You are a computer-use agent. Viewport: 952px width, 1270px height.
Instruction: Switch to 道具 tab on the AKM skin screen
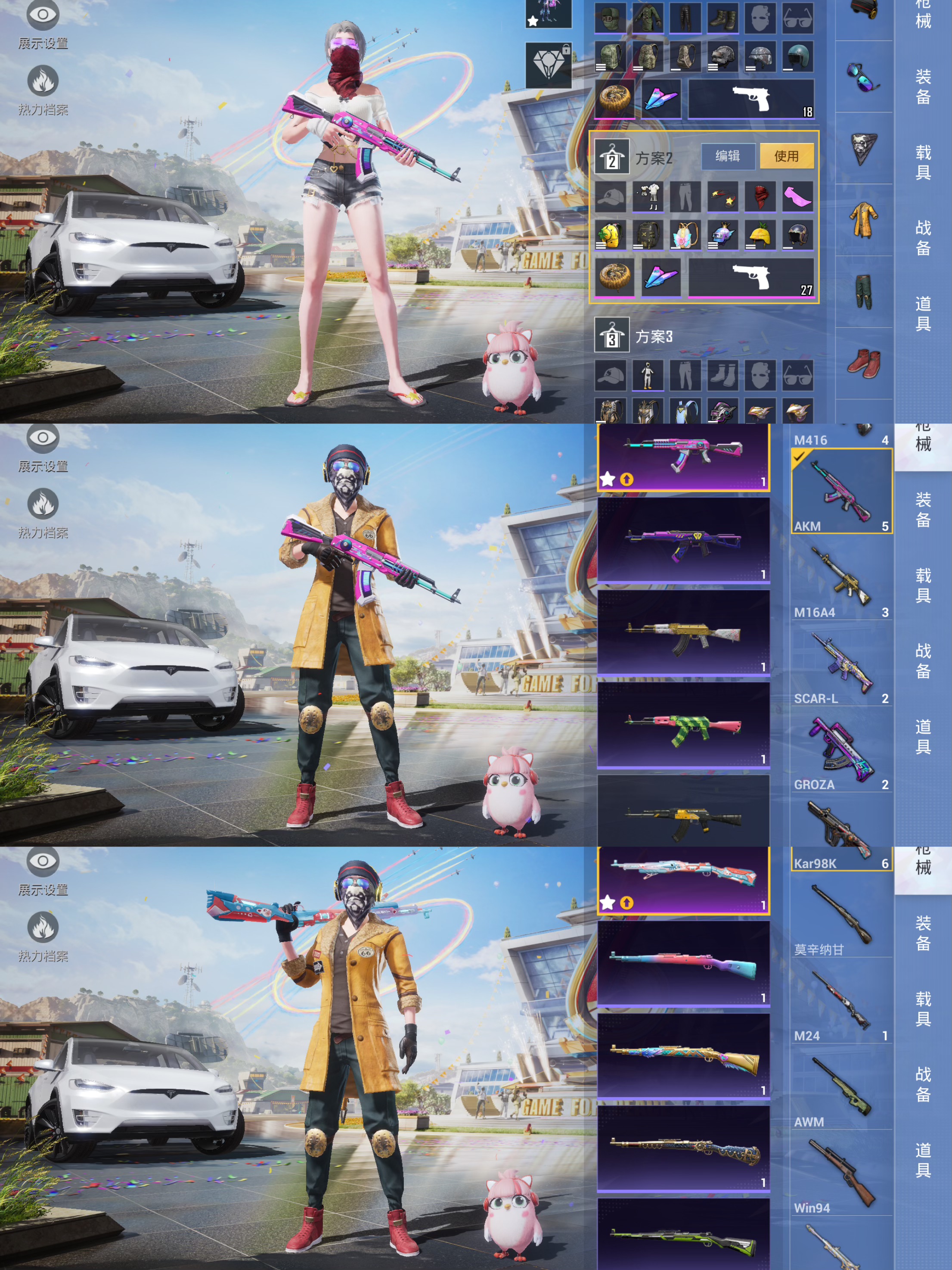pyautogui.click(x=923, y=737)
